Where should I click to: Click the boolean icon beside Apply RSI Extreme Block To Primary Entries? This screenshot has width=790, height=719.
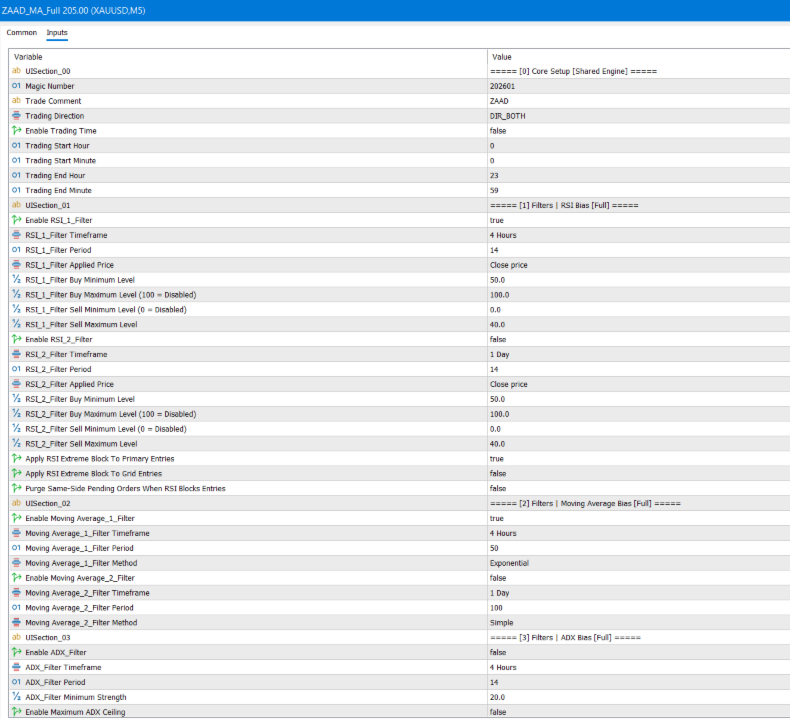point(17,459)
